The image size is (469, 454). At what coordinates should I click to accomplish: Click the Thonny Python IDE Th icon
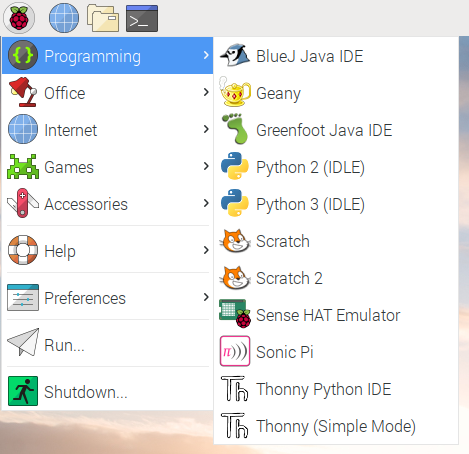click(x=235, y=388)
